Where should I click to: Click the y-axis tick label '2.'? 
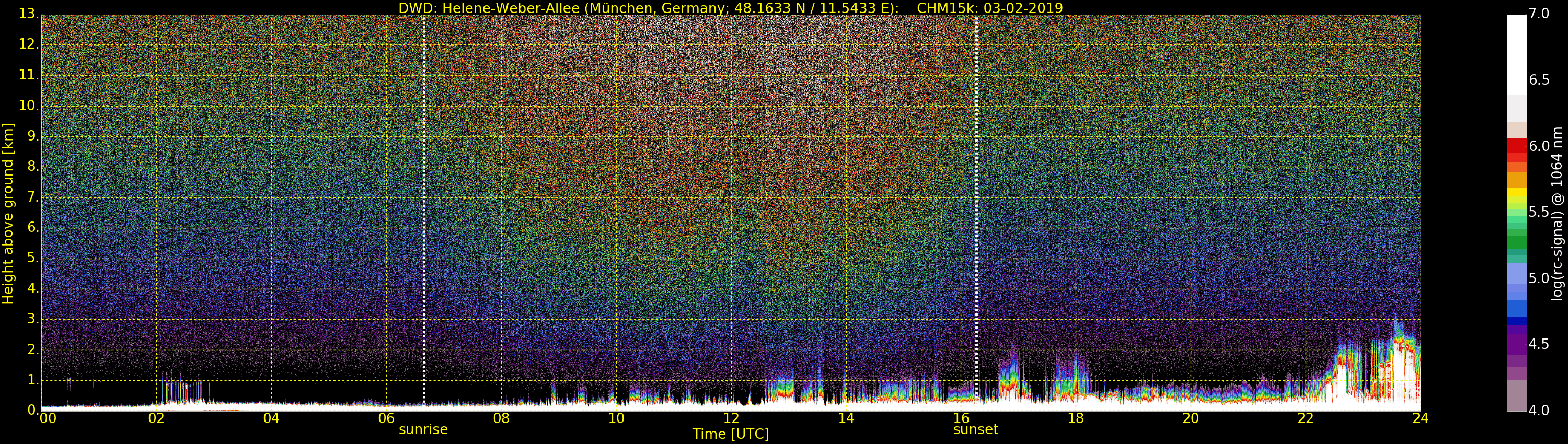[33, 350]
